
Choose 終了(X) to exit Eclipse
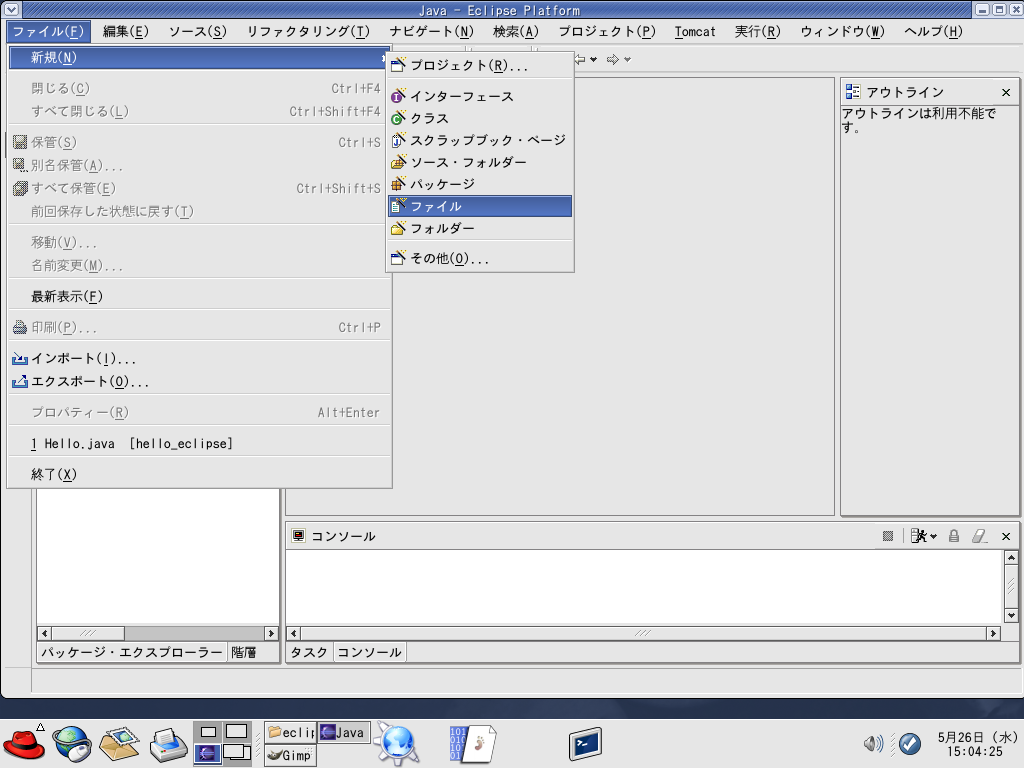pyautogui.click(x=199, y=475)
